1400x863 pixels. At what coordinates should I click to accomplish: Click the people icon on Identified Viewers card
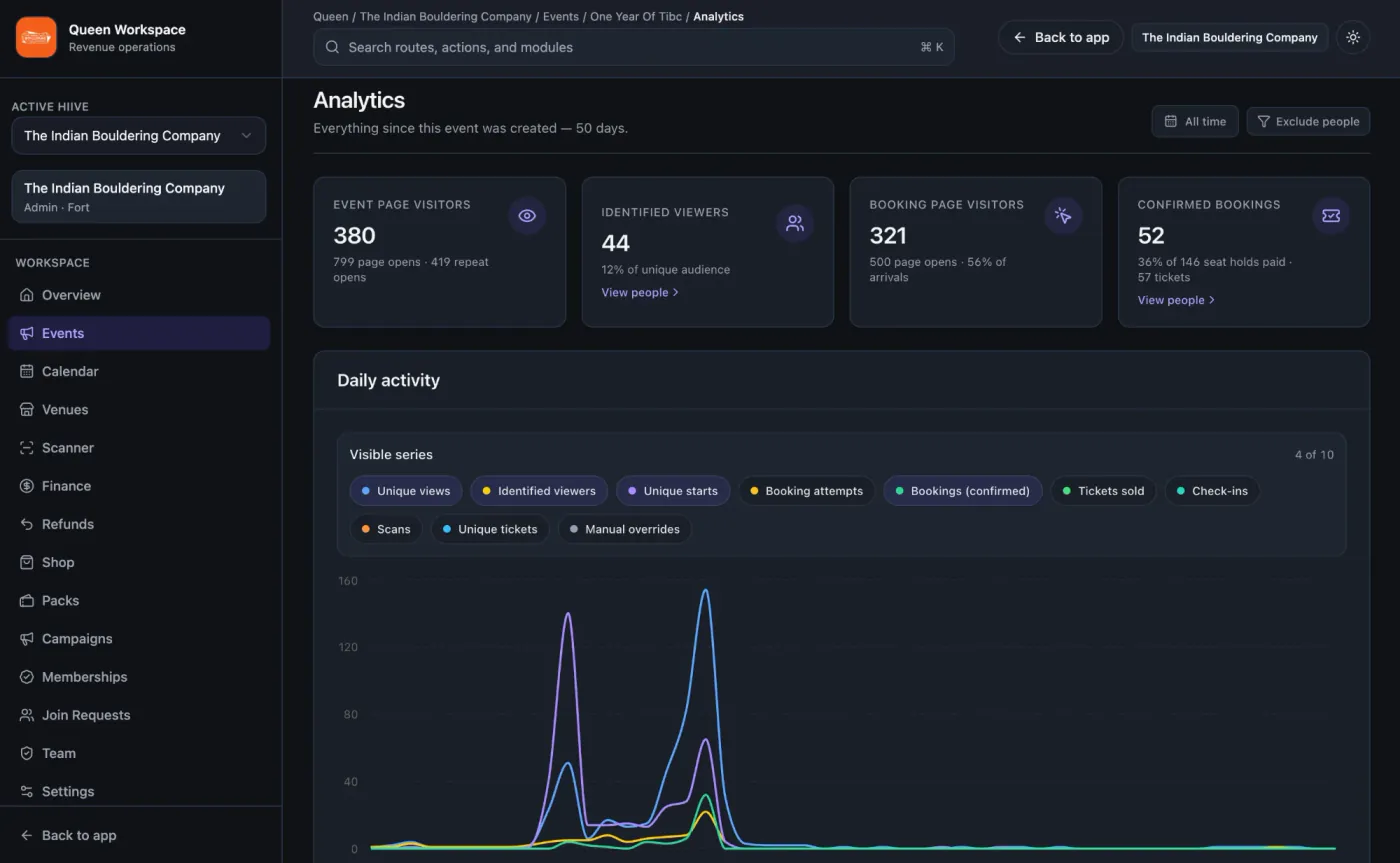pos(795,223)
